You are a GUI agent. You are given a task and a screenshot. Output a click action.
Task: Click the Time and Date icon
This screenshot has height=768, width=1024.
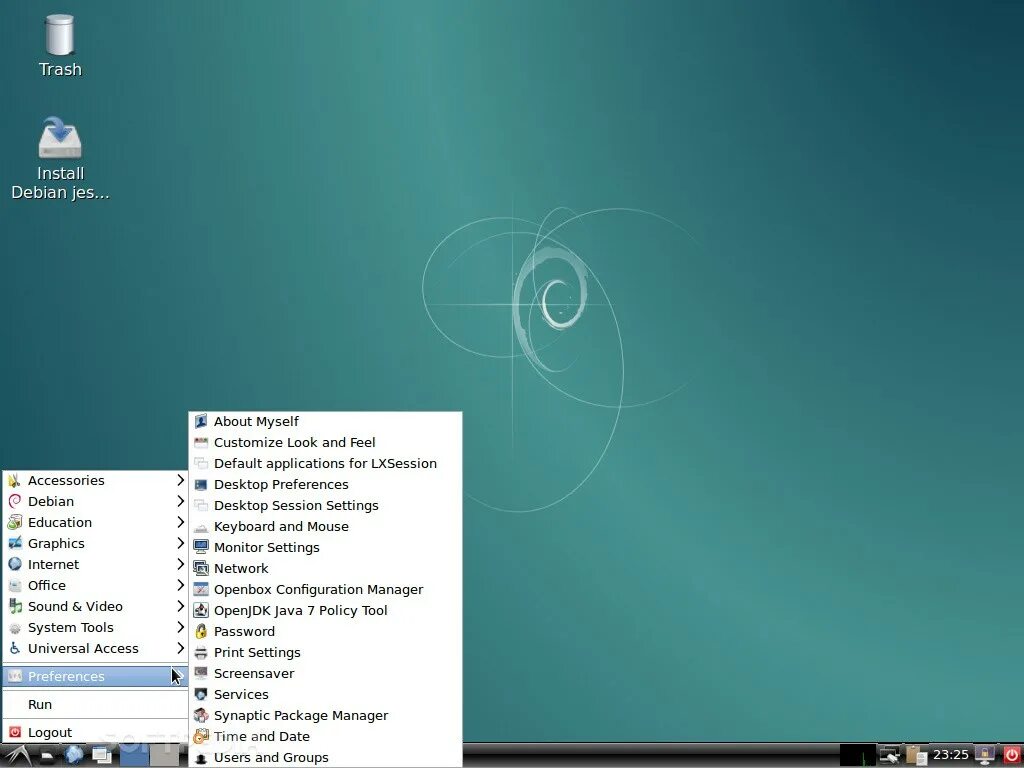tap(201, 736)
